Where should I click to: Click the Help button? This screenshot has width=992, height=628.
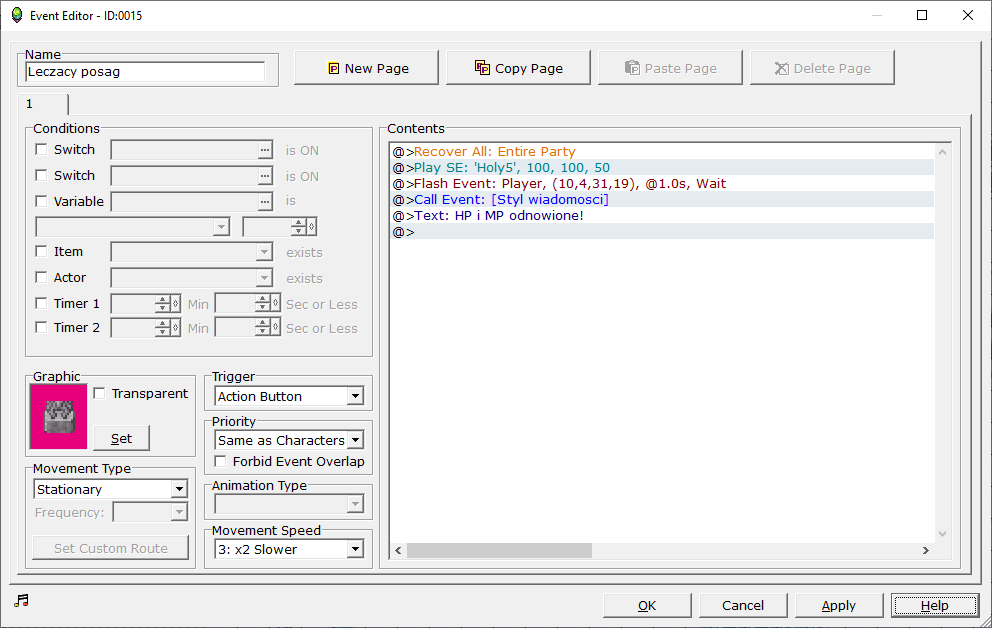pyautogui.click(x=935, y=605)
